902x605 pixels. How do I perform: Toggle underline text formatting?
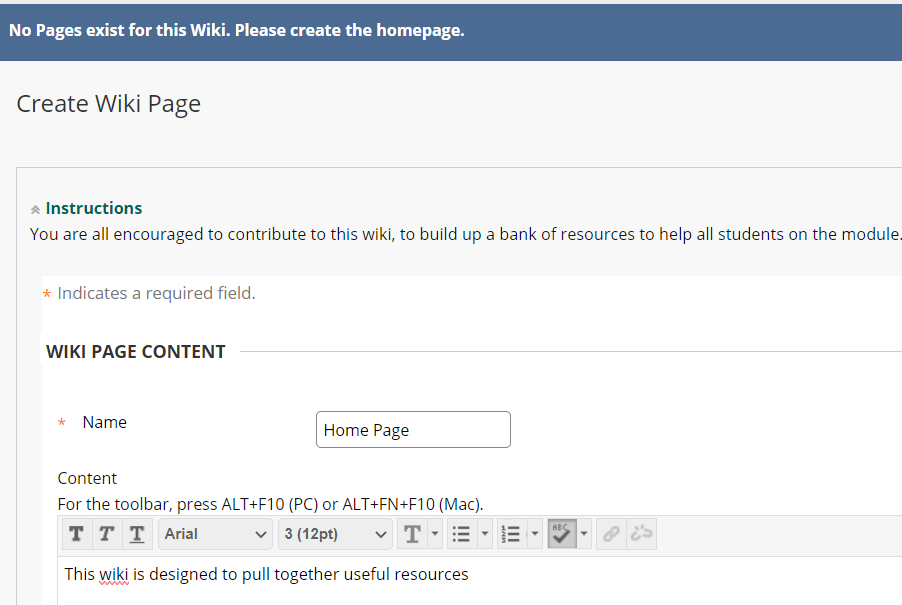137,534
